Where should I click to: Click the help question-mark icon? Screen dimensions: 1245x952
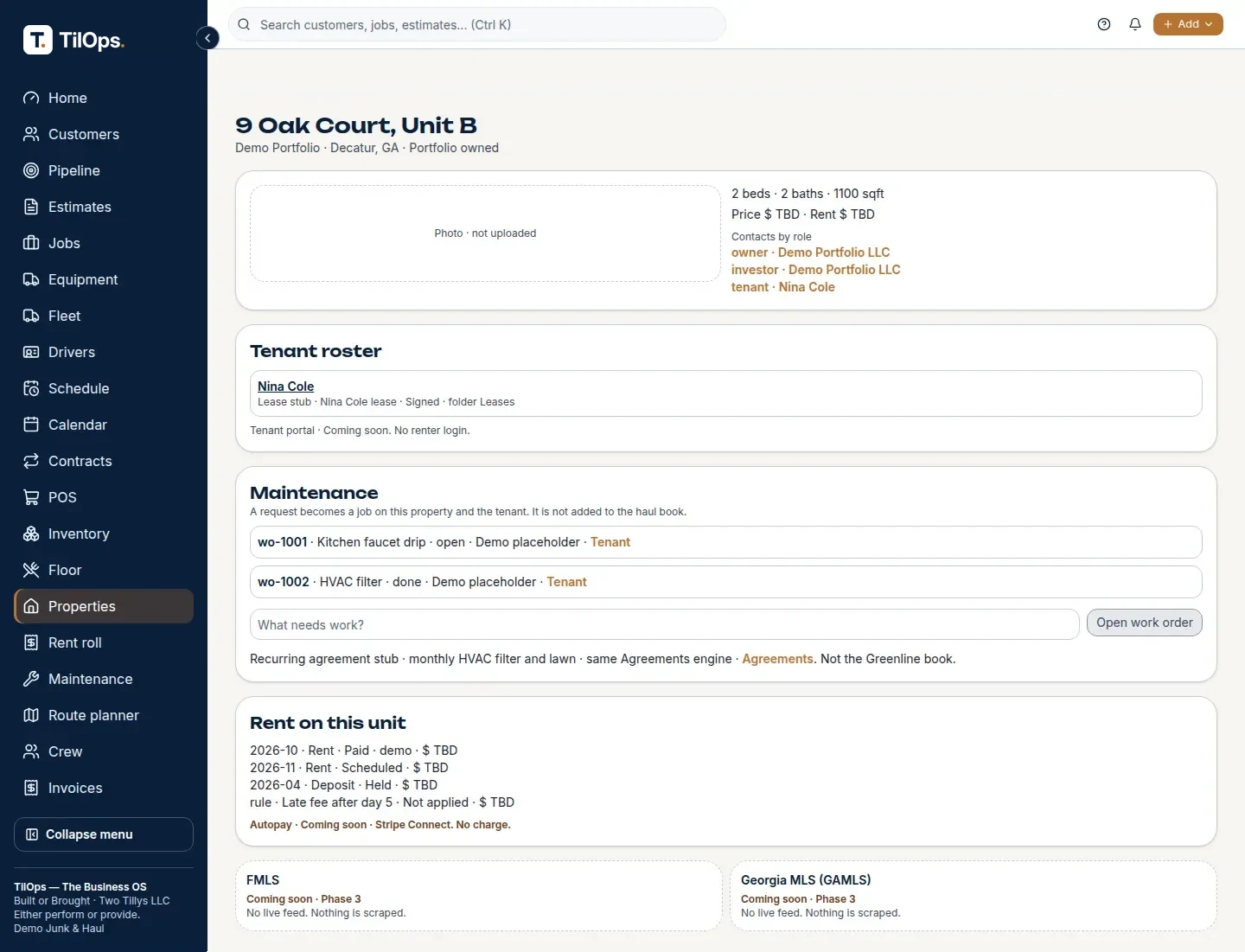coord(1104,24)
